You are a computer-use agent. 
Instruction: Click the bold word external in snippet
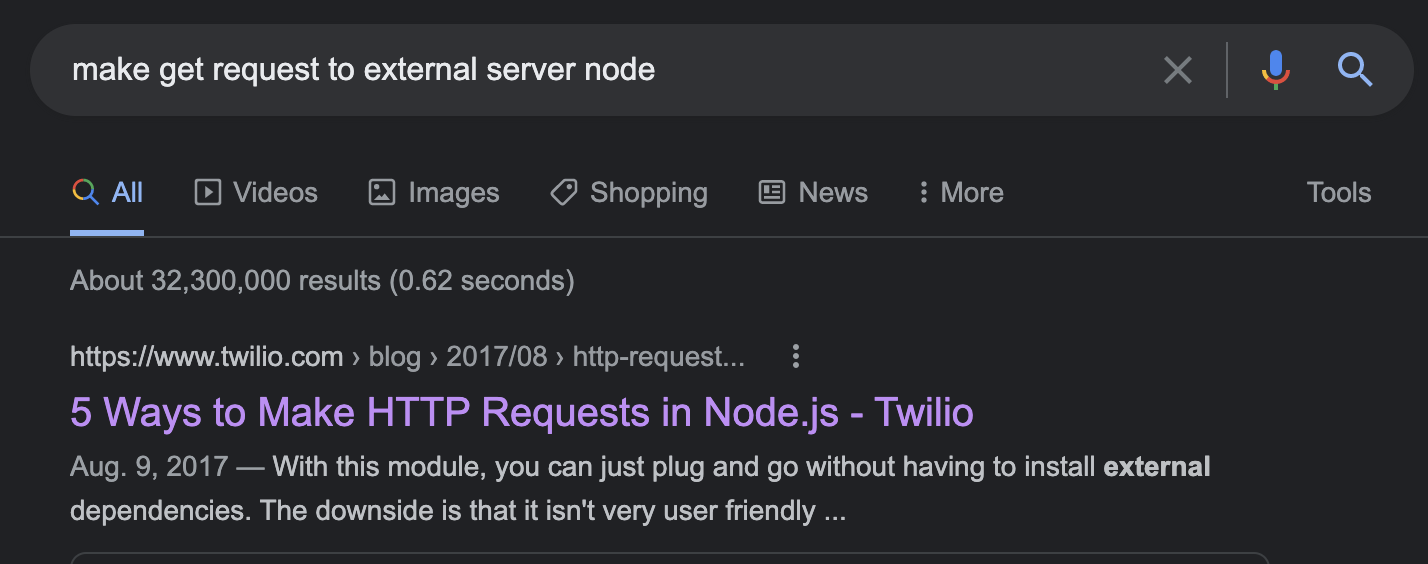point(1157,467)
